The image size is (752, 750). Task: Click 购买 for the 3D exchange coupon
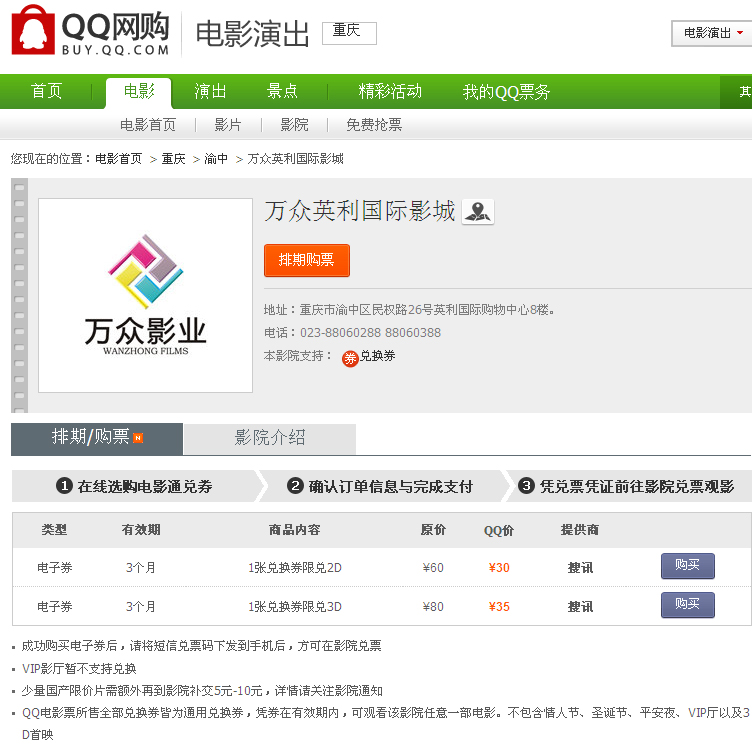(687, 605)
